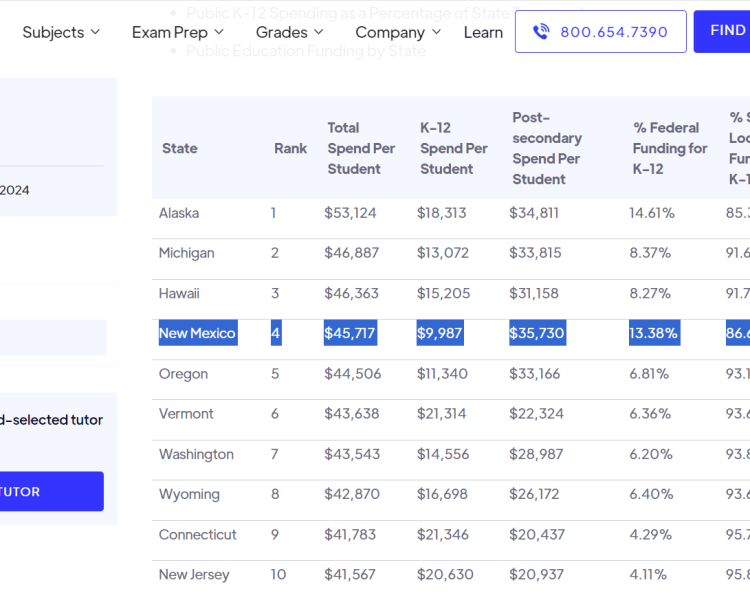Select the New Jersey row name

coord(194,574)
